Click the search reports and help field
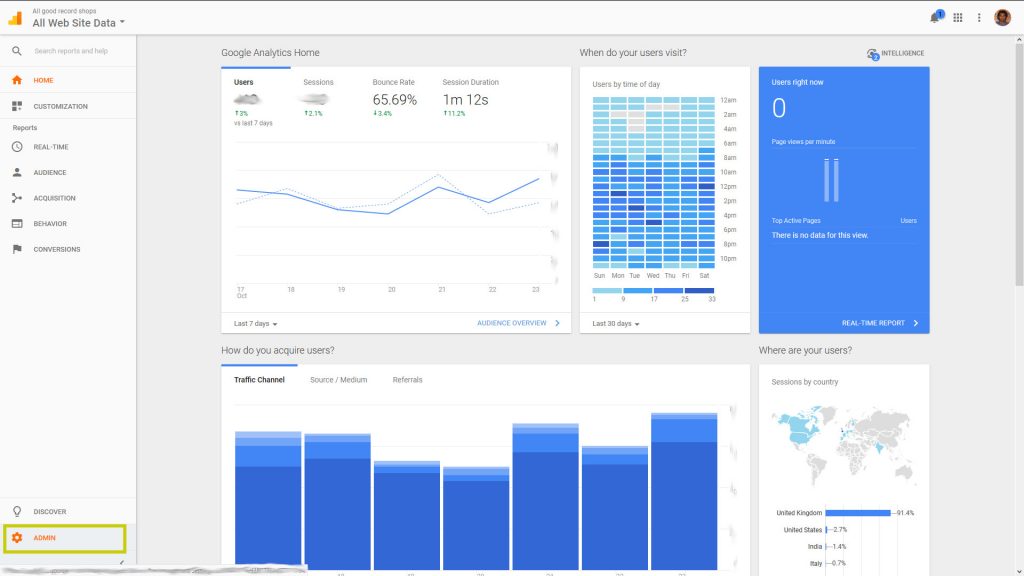The width and height of the screenshot is (1024, 576). 71,50
